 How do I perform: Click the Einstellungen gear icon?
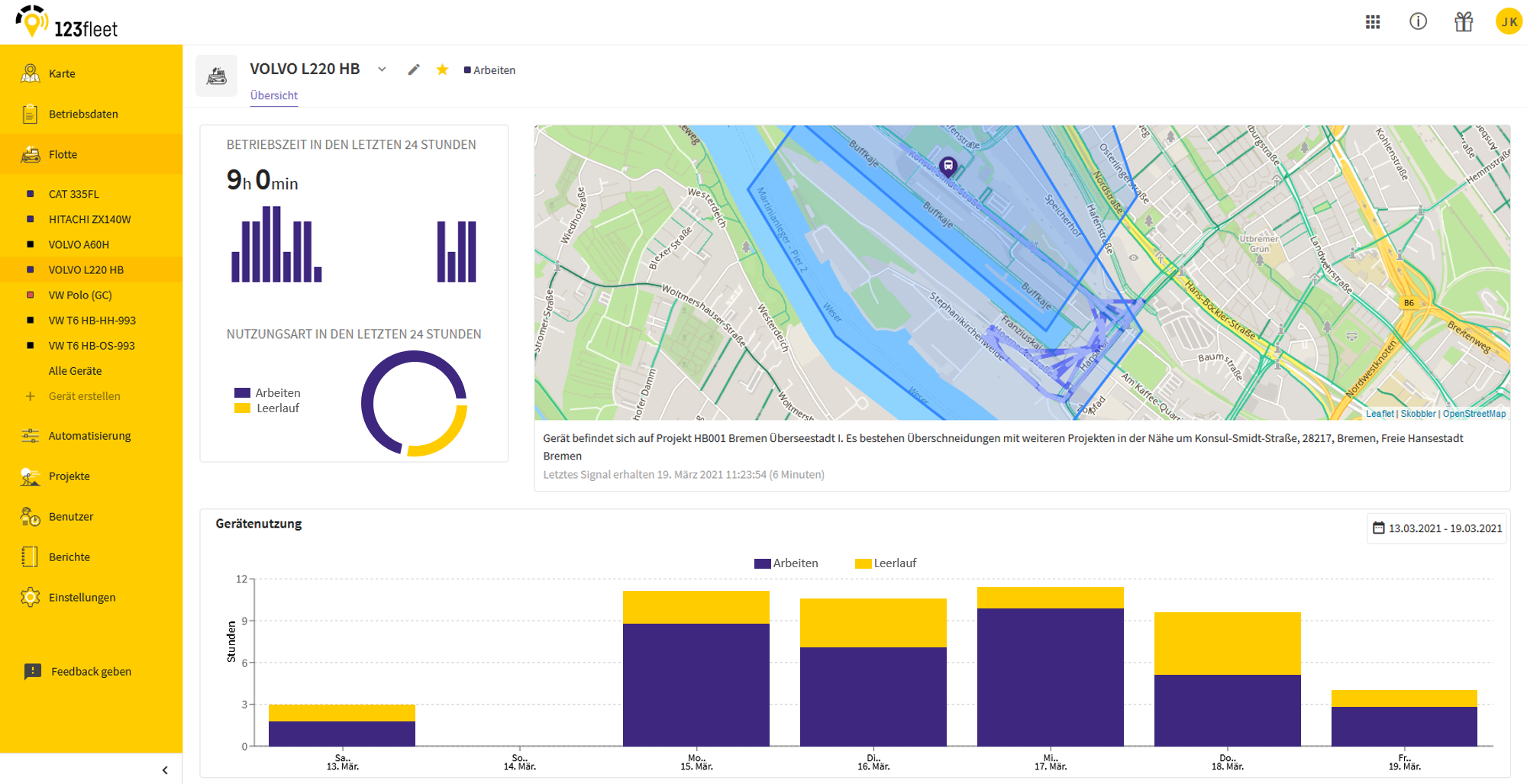click(x=31, y=597)
